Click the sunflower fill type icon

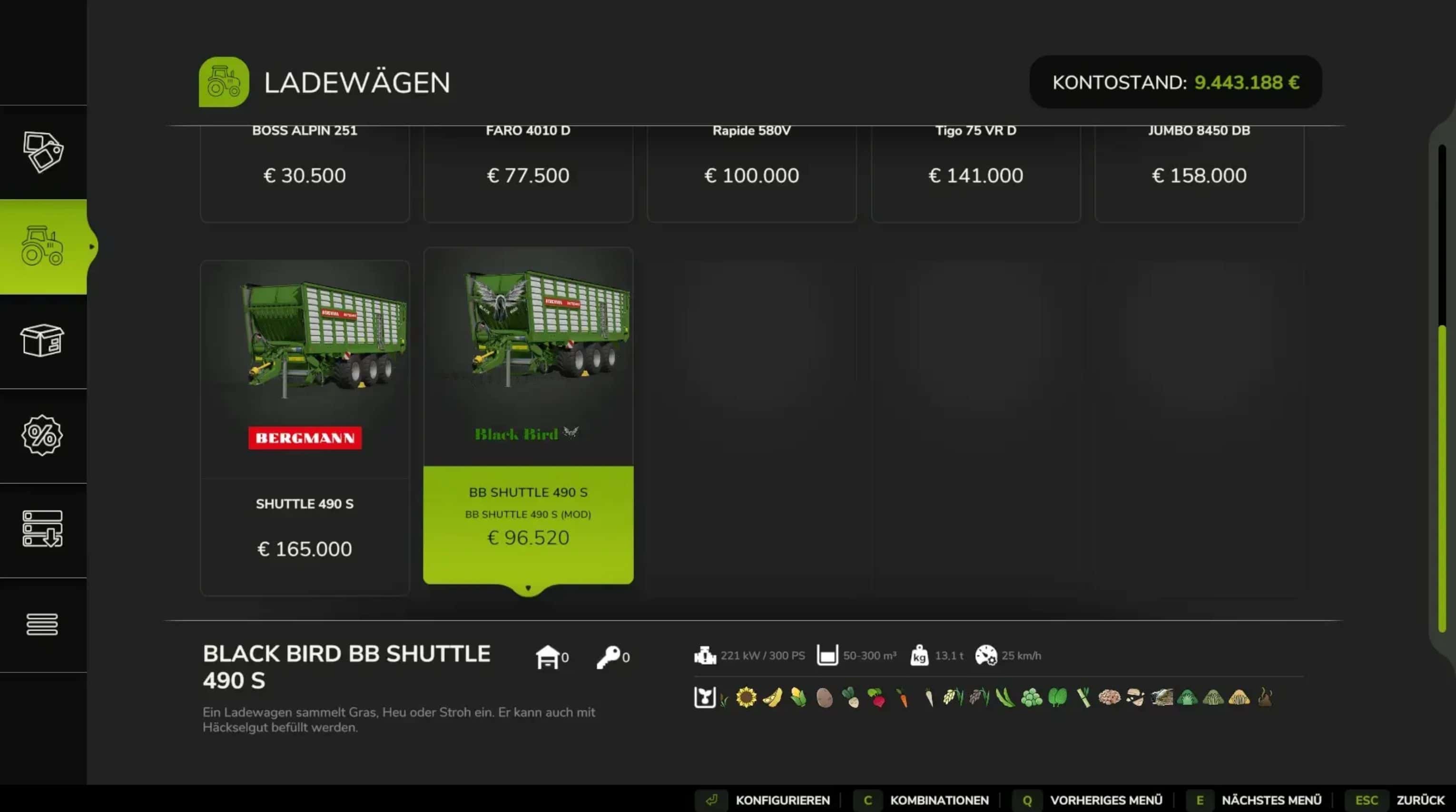pos(746,697)
